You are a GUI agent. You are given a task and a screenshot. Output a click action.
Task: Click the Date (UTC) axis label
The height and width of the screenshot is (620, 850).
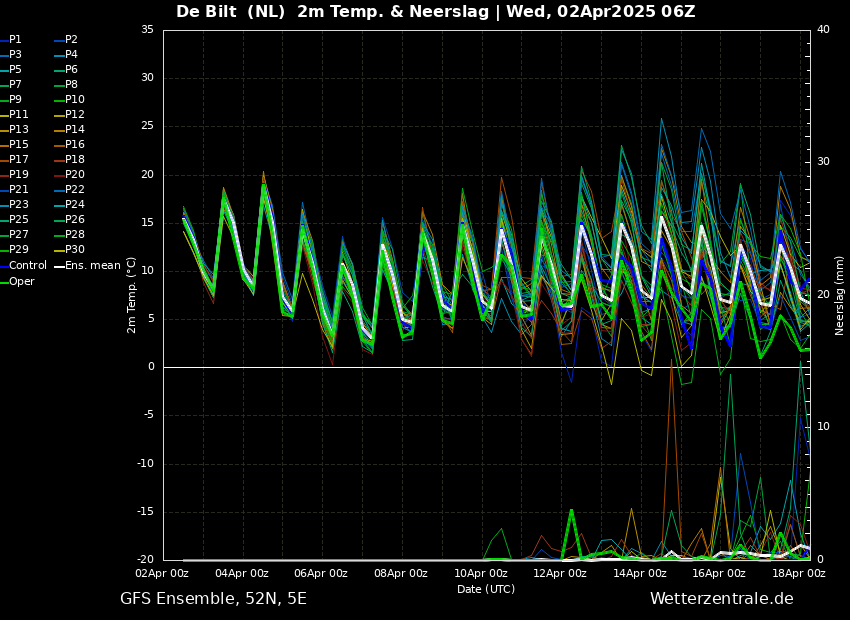pyautogui.click(x=486, y=589)
